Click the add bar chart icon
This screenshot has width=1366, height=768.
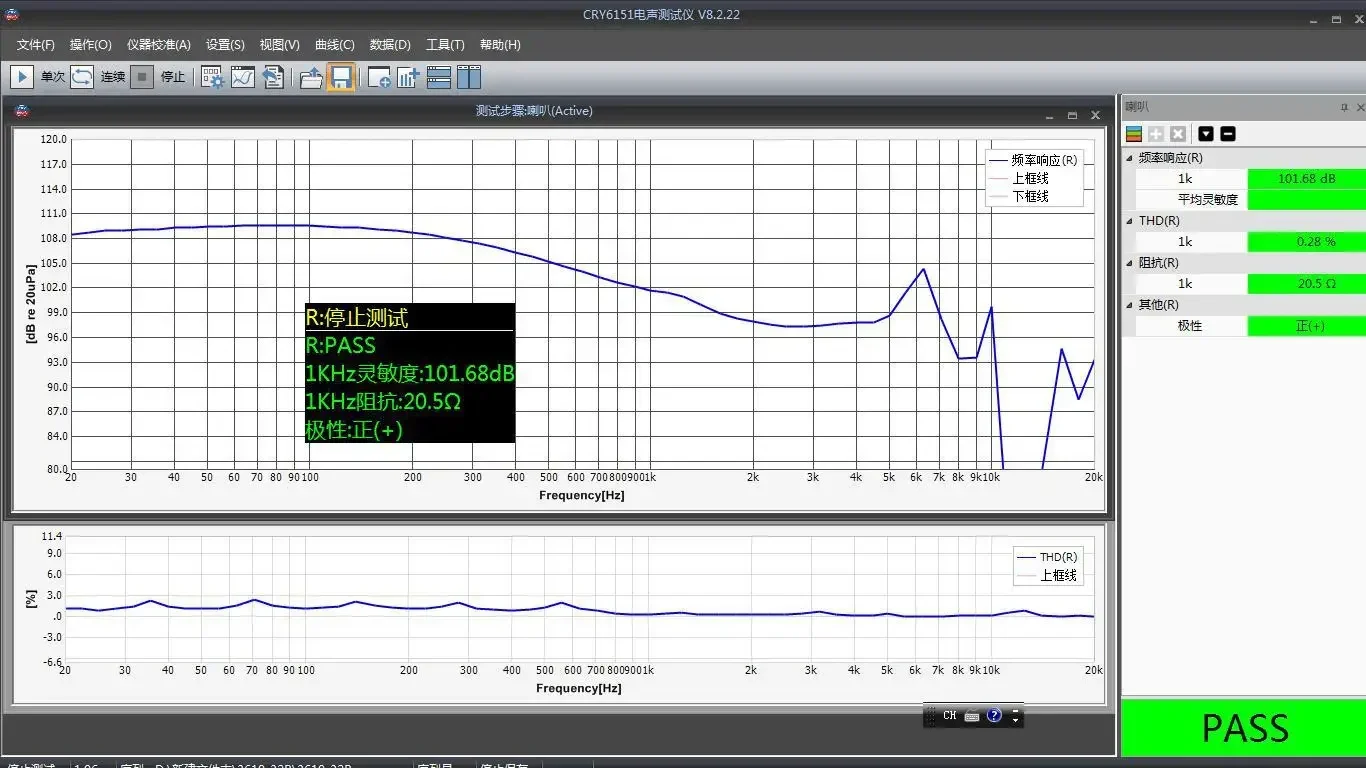pyautogui.click(x=408, y=77)
